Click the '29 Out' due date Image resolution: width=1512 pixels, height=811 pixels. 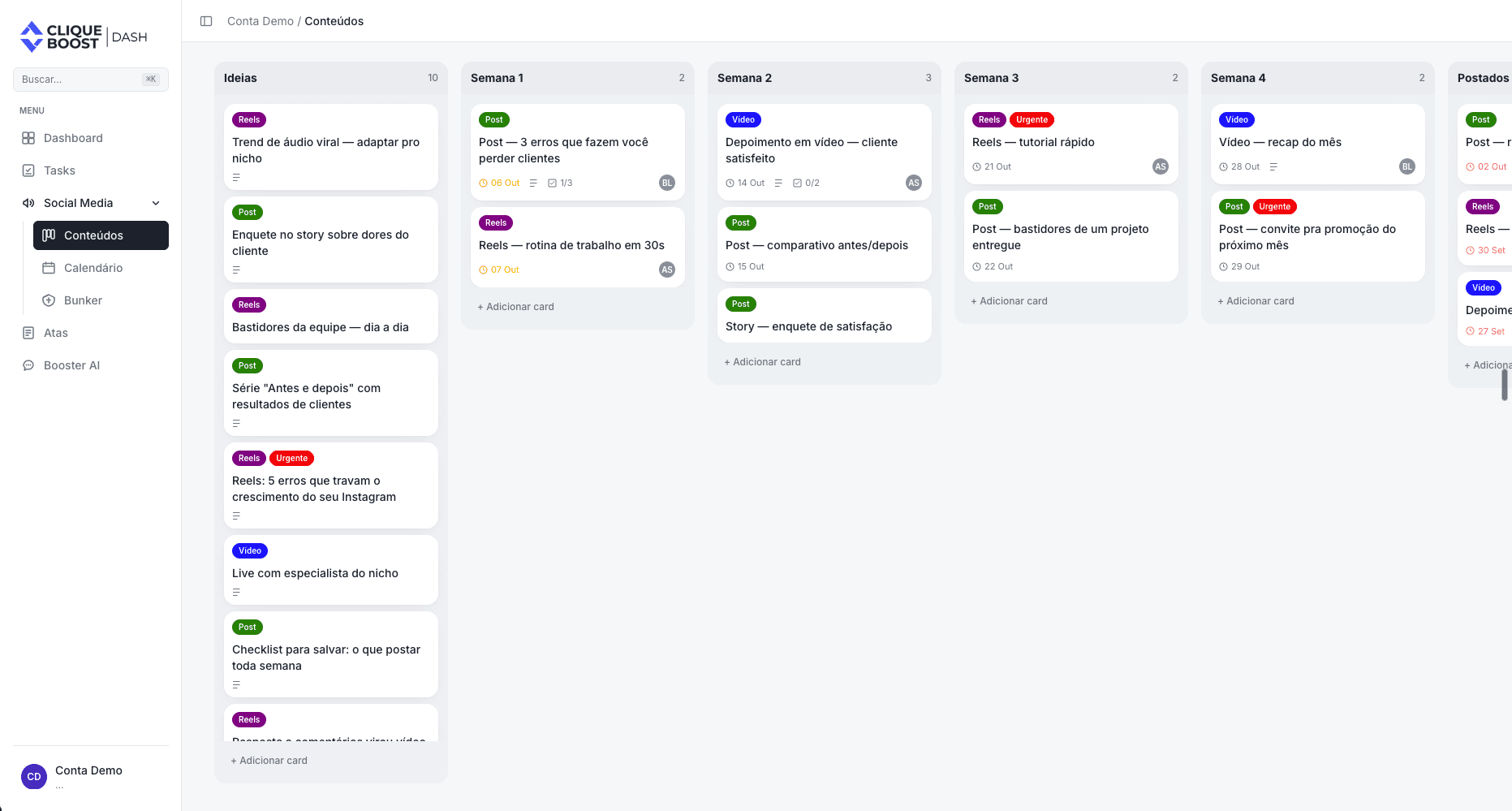pyautogui.click(x=1239, y=267)
